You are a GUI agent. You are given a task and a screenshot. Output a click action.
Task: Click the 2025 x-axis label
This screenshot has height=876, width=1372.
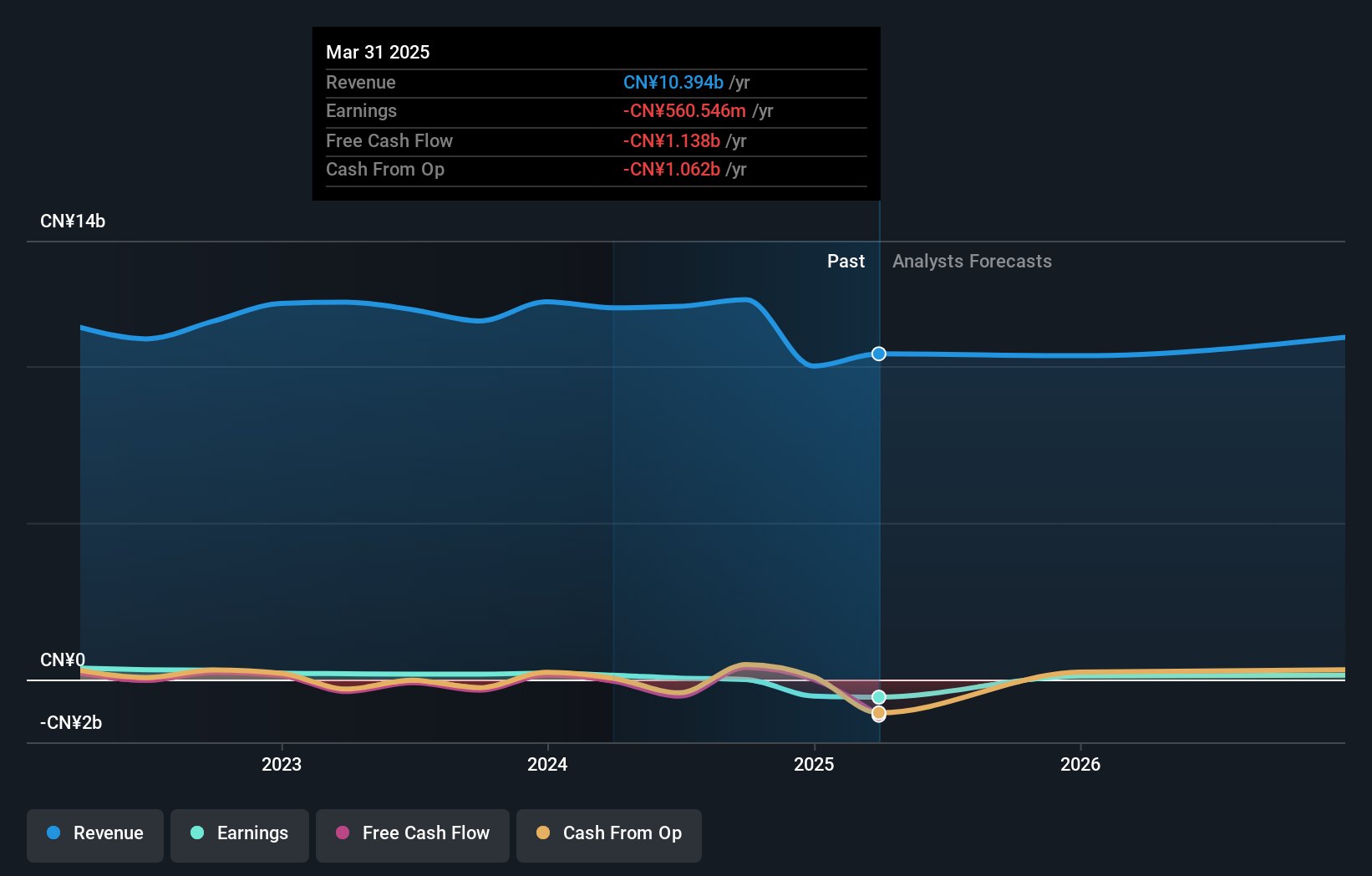point(814,764)
